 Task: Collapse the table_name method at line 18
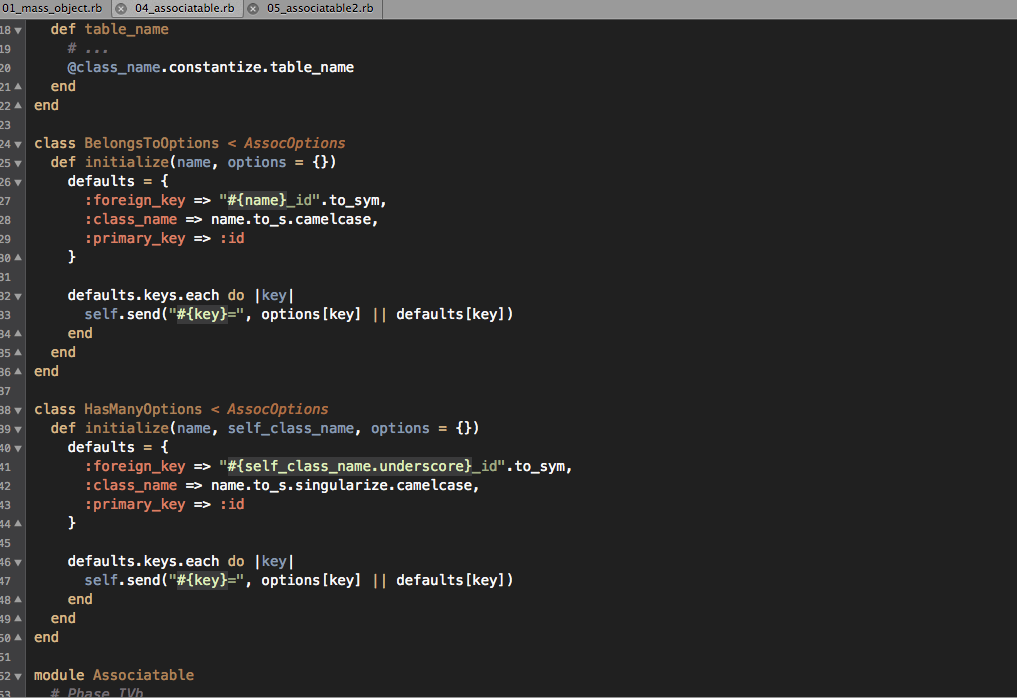click(18, 30)
